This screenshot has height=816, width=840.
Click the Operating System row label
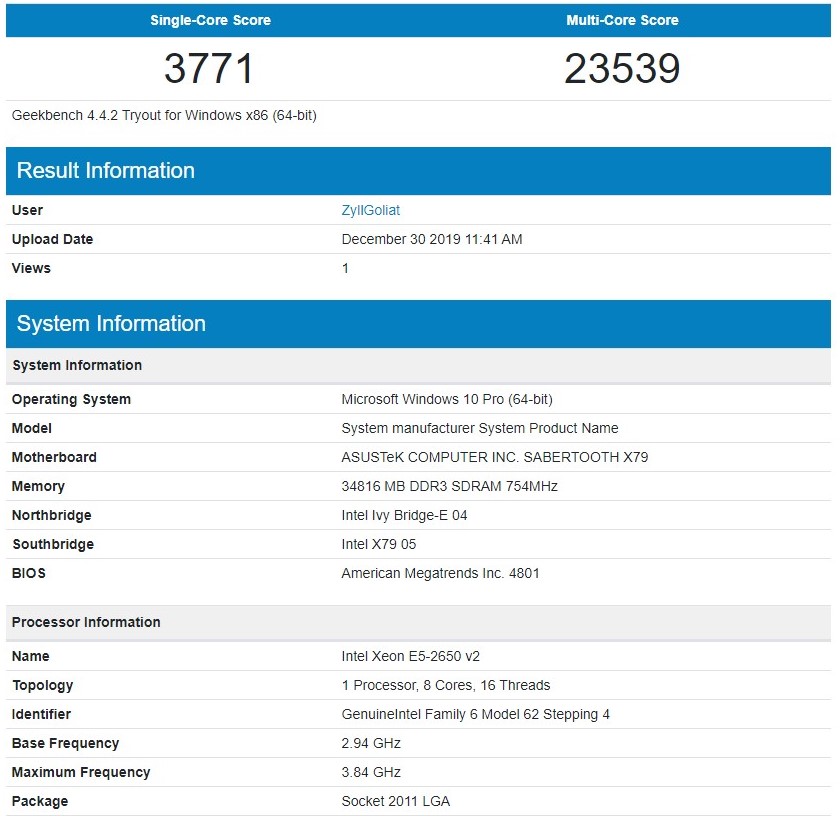tap(71, 399)
